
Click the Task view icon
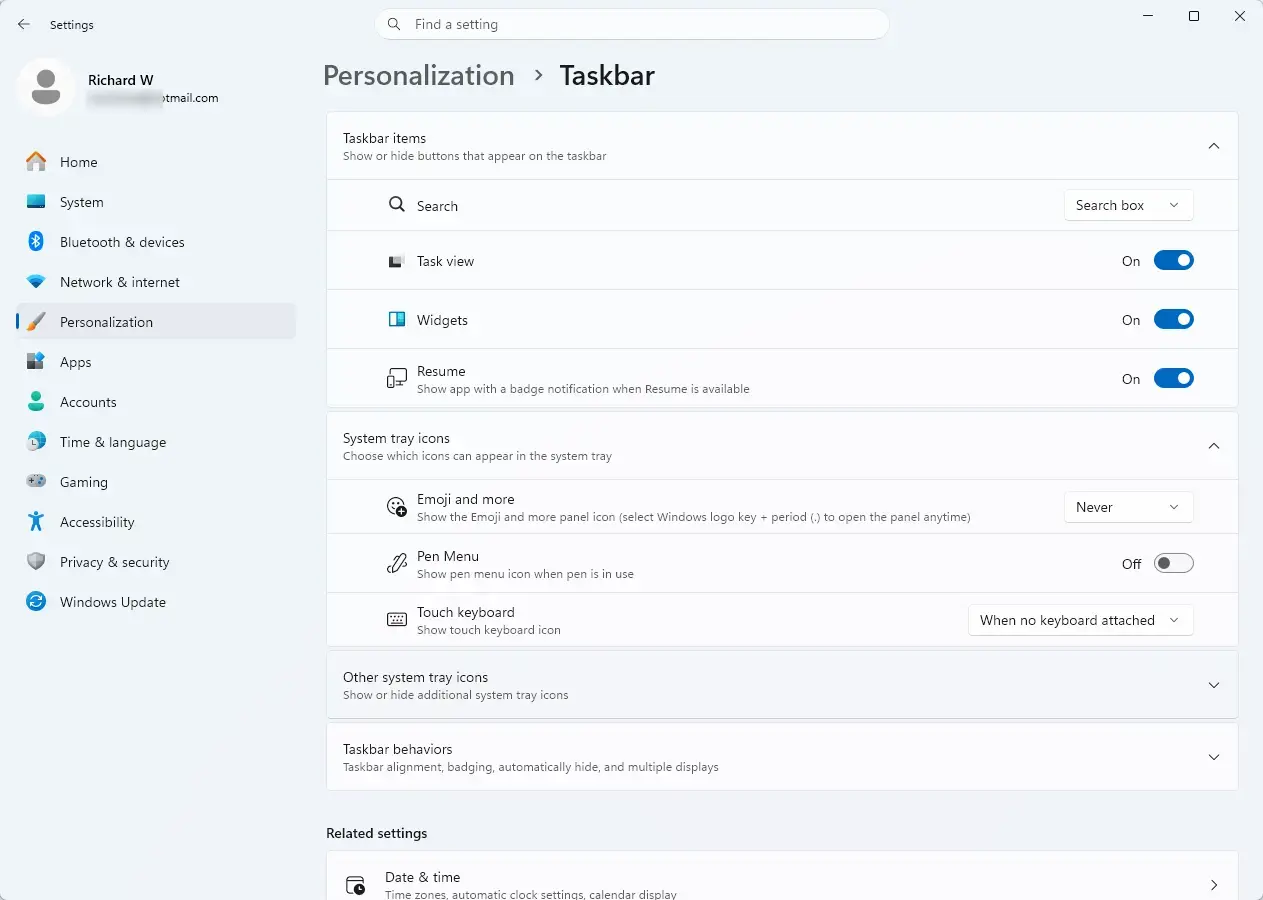396,261
